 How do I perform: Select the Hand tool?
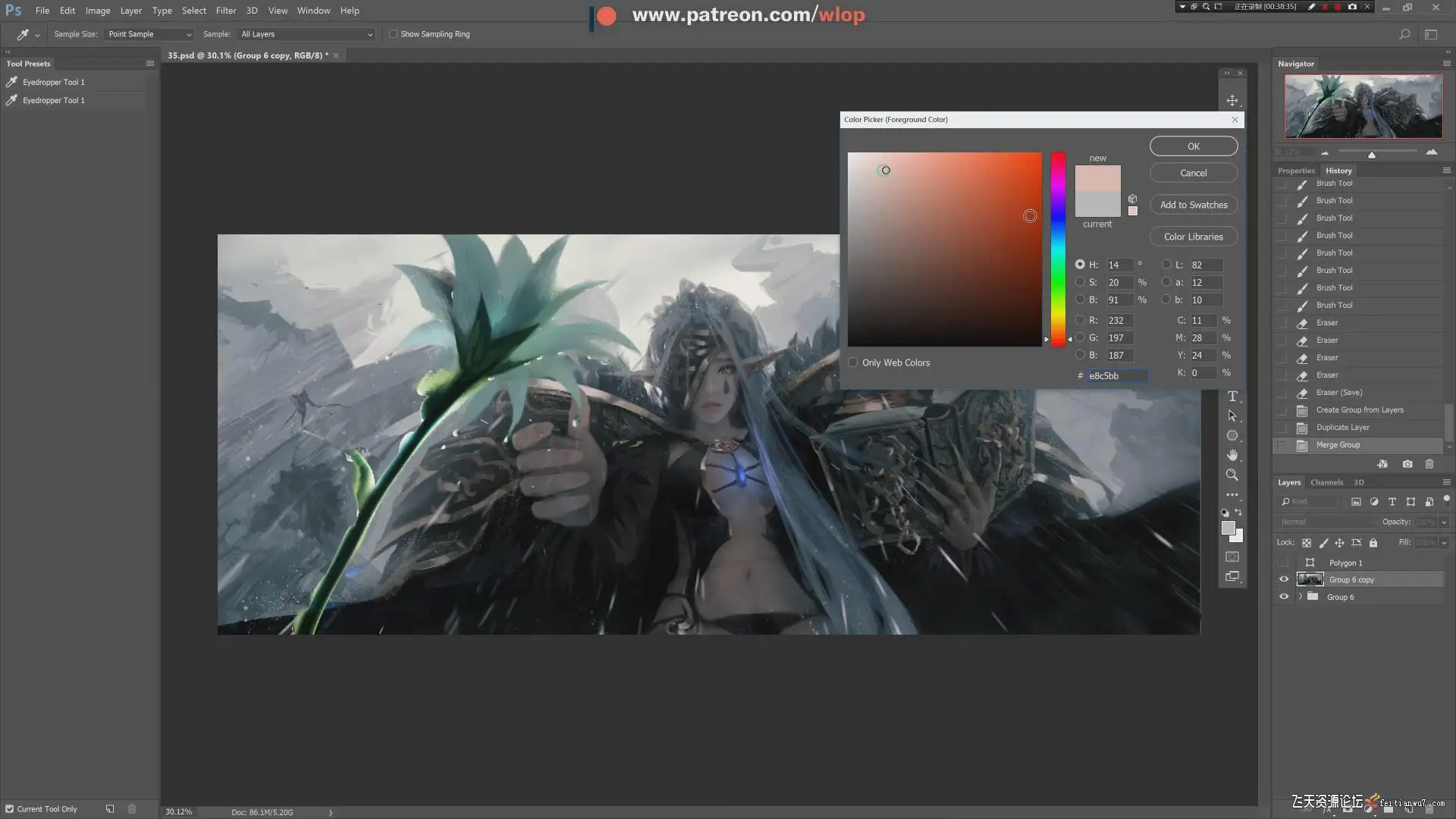[1232, 455]
